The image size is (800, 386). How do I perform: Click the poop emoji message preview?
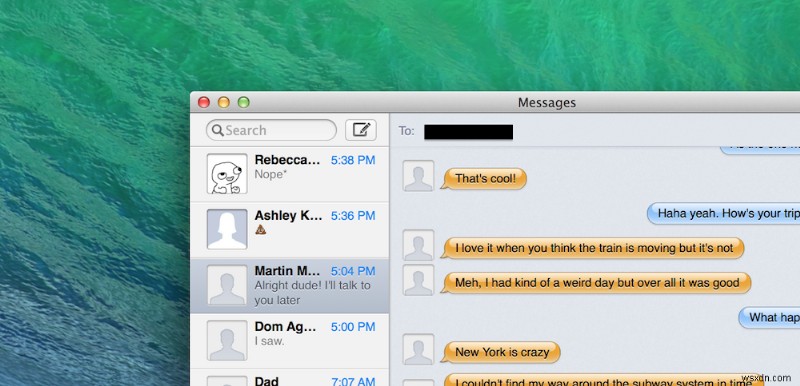click(x=261, y=230)
